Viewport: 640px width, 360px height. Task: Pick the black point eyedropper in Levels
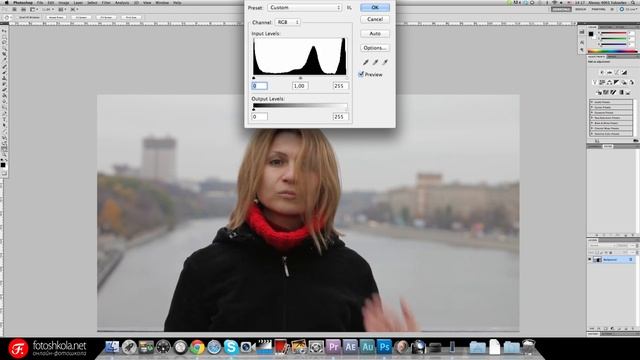(x=366, y=62)
